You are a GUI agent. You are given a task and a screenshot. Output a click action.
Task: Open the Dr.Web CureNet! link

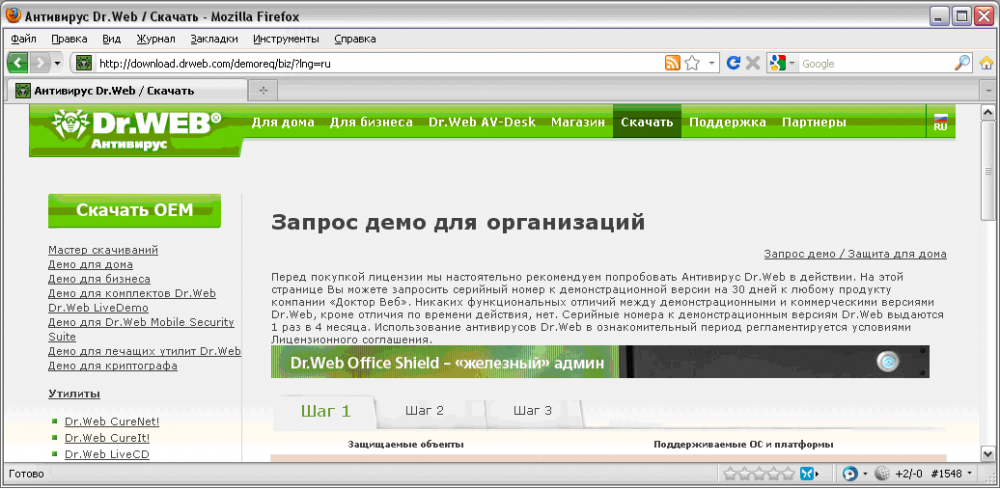(112, 421)
